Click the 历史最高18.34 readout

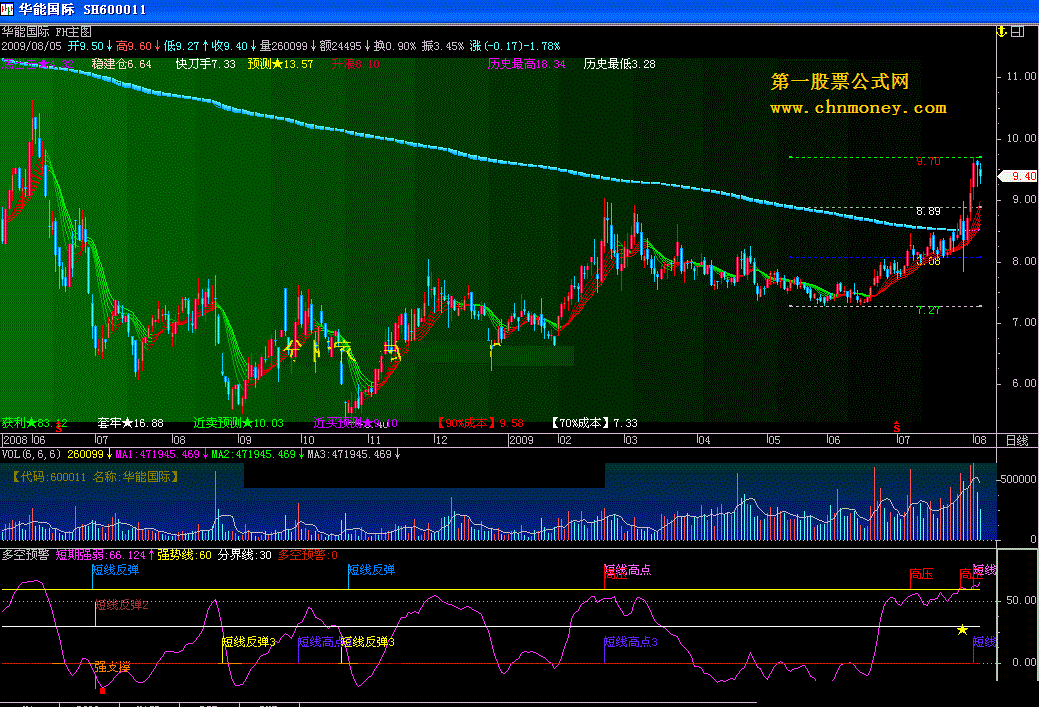[526, 64]
